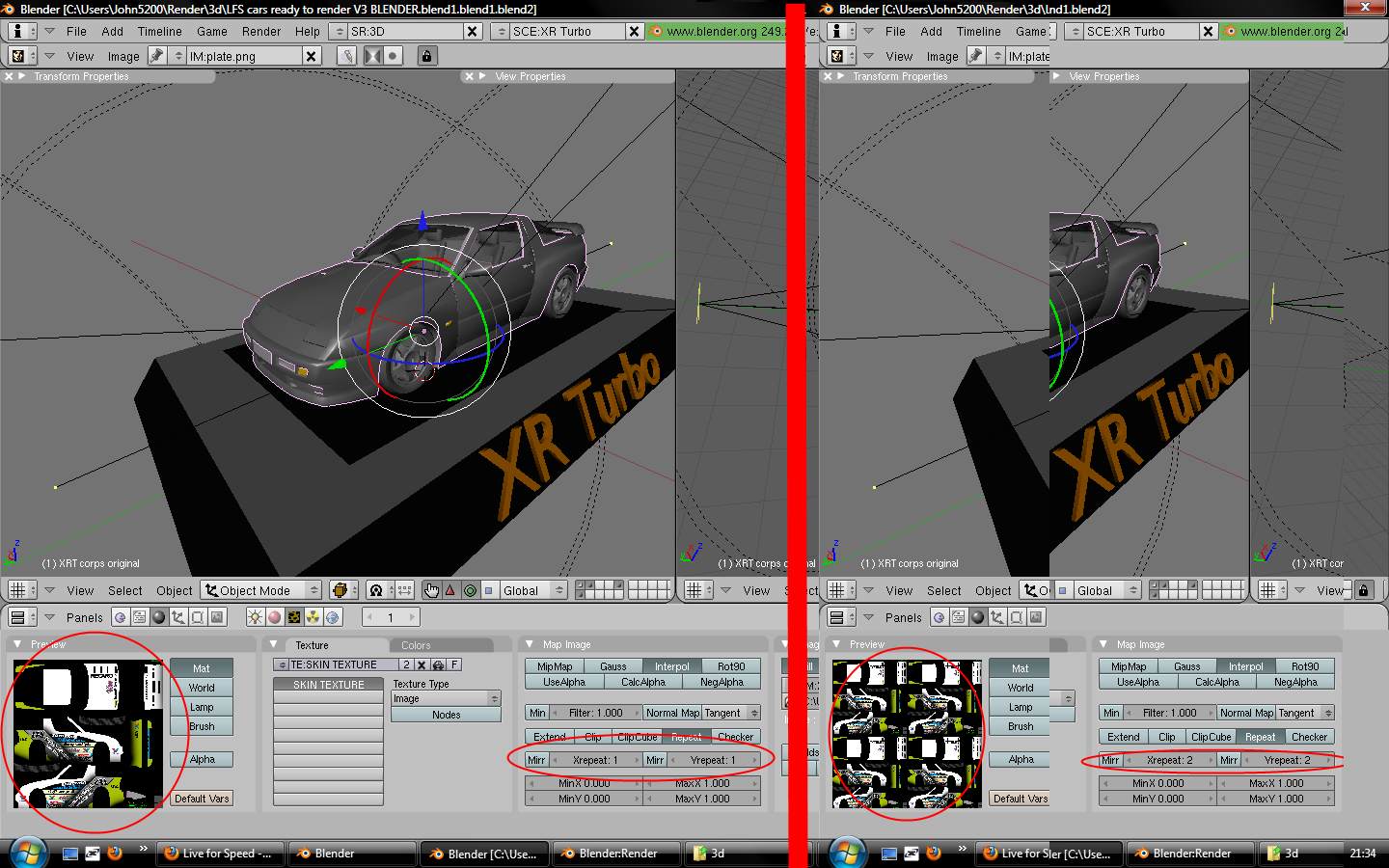The width and height of the screenshot is (1389, 868).
Task: Click Default Vars button in left window
Action: coord(202,799)
